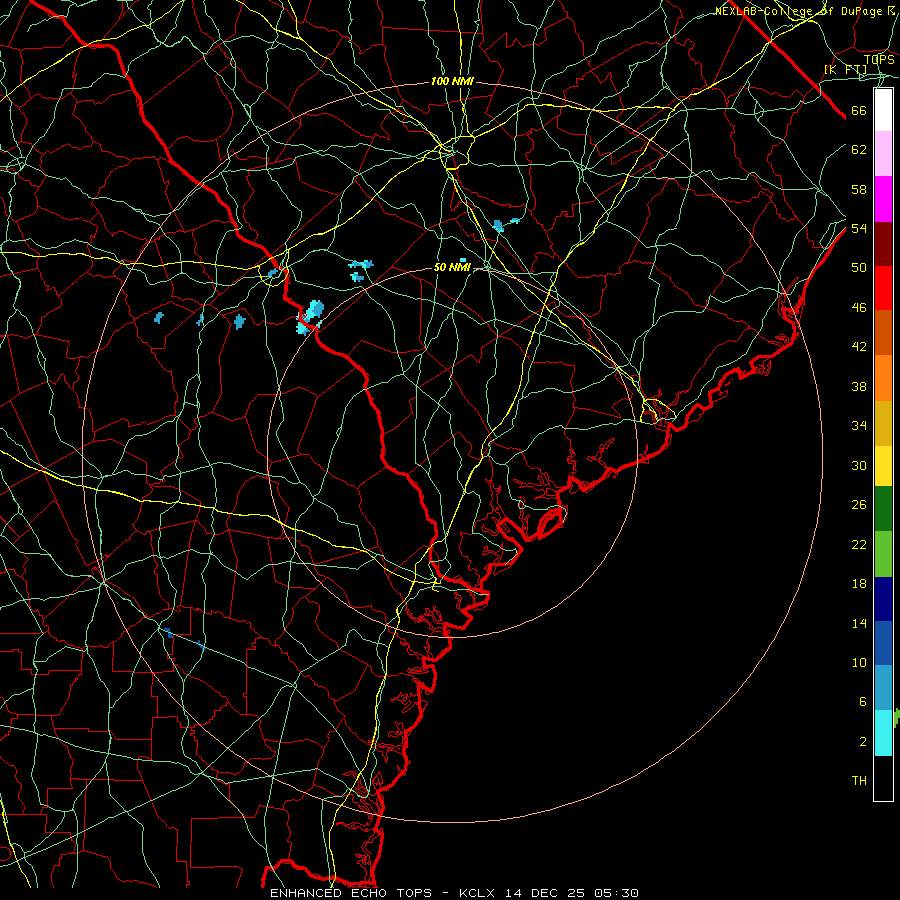This screenshot has width=900, height=900.
Task: Click the legend value "30"
Action: point(859,465)
